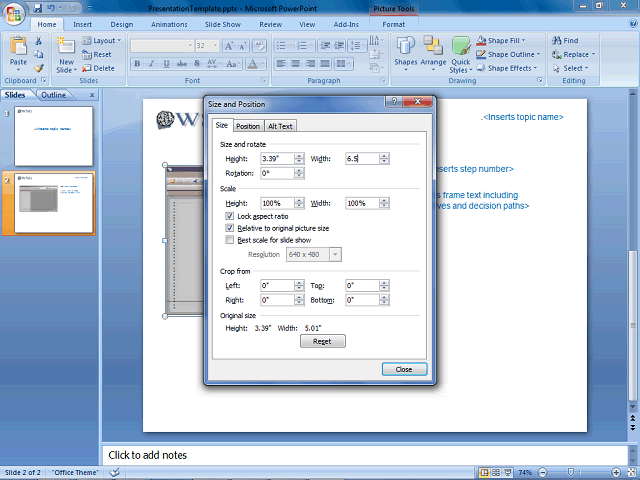Select slide 1 thumbnail
Image resolution: width=640 pixels, height=480 pixels.
54,136
